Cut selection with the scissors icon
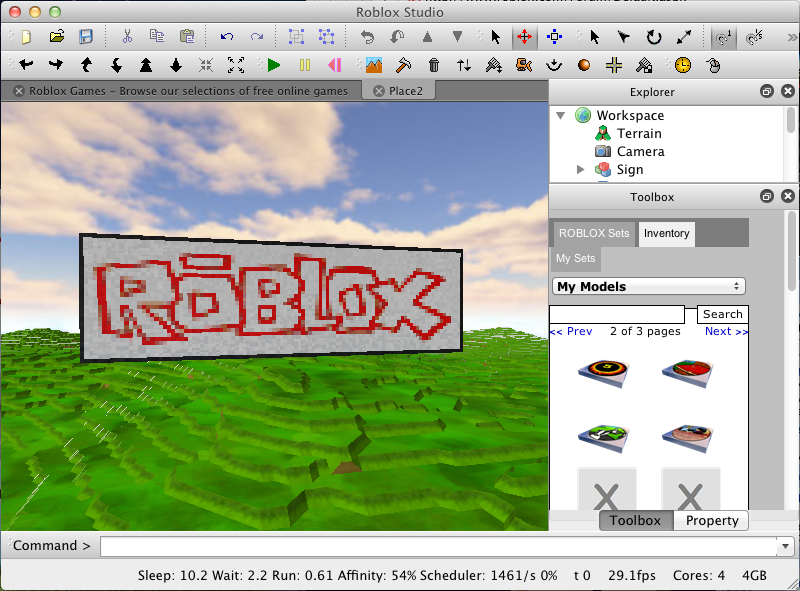Image resolution: width=800 pixels, height=591 pixels. click(127, 36)
